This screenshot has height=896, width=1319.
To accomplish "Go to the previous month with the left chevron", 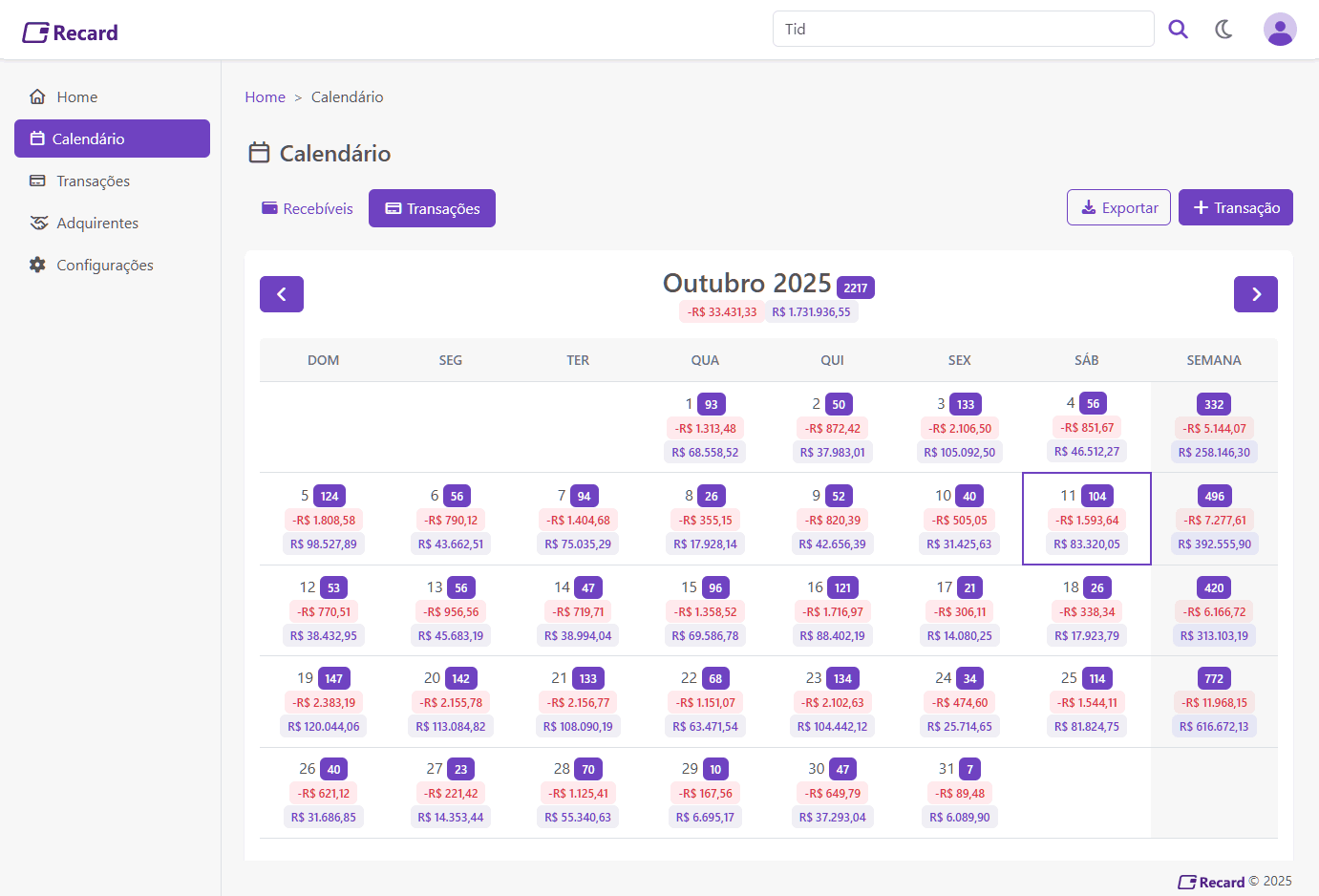I will coord(281,294).
